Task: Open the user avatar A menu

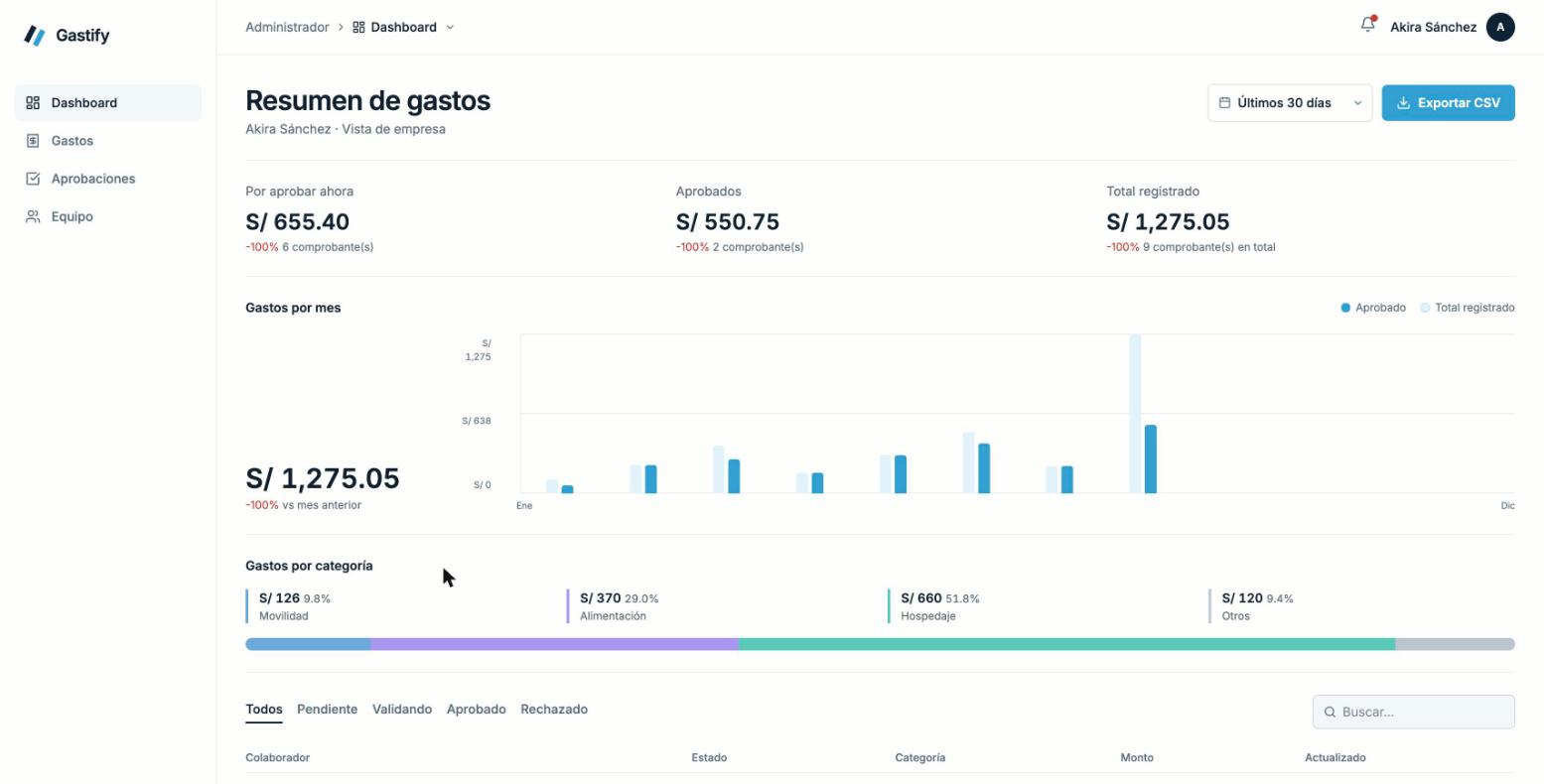Action: tap(1500, 27)
